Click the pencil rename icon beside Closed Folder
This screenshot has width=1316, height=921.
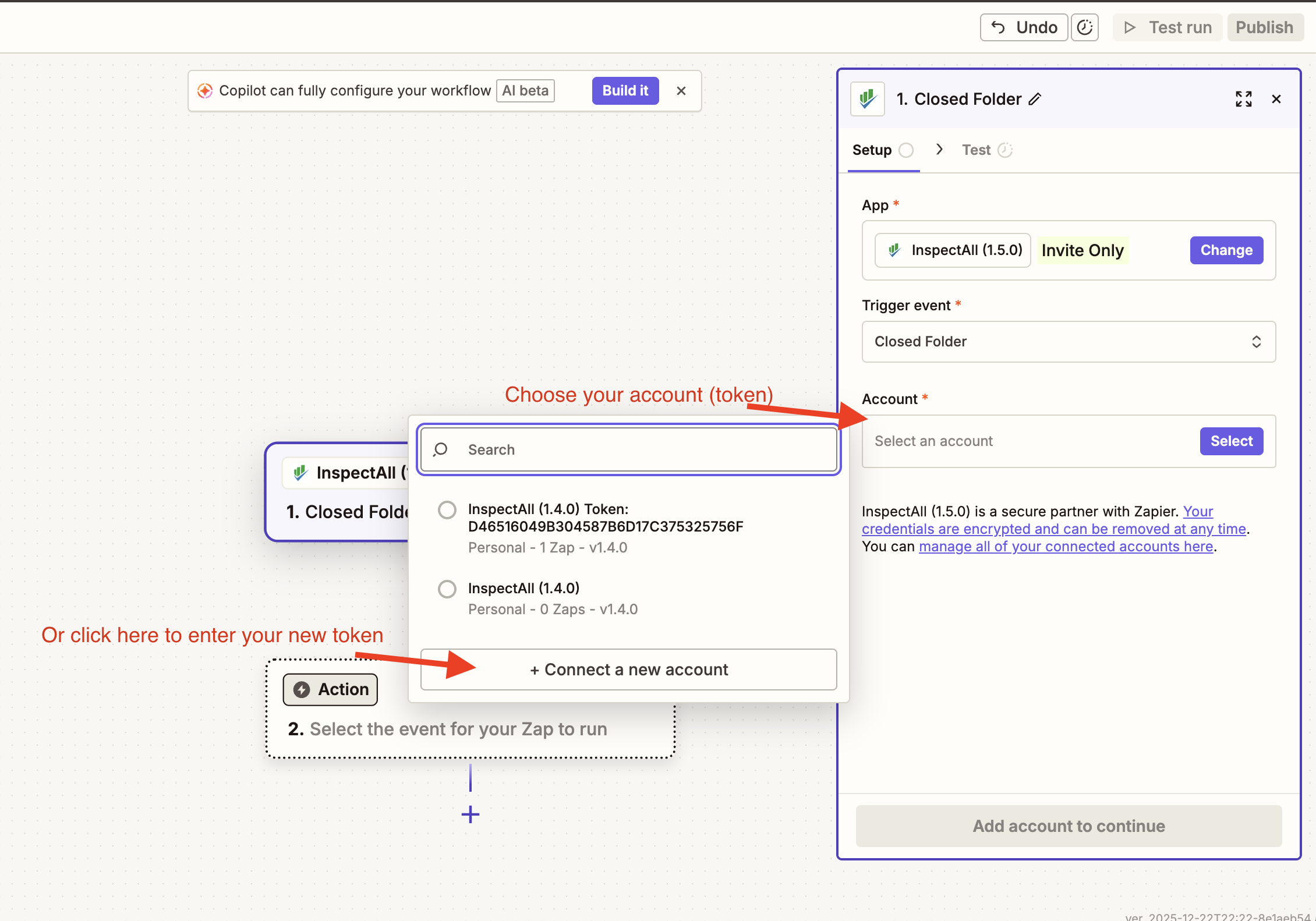[x=1035, y=100]
